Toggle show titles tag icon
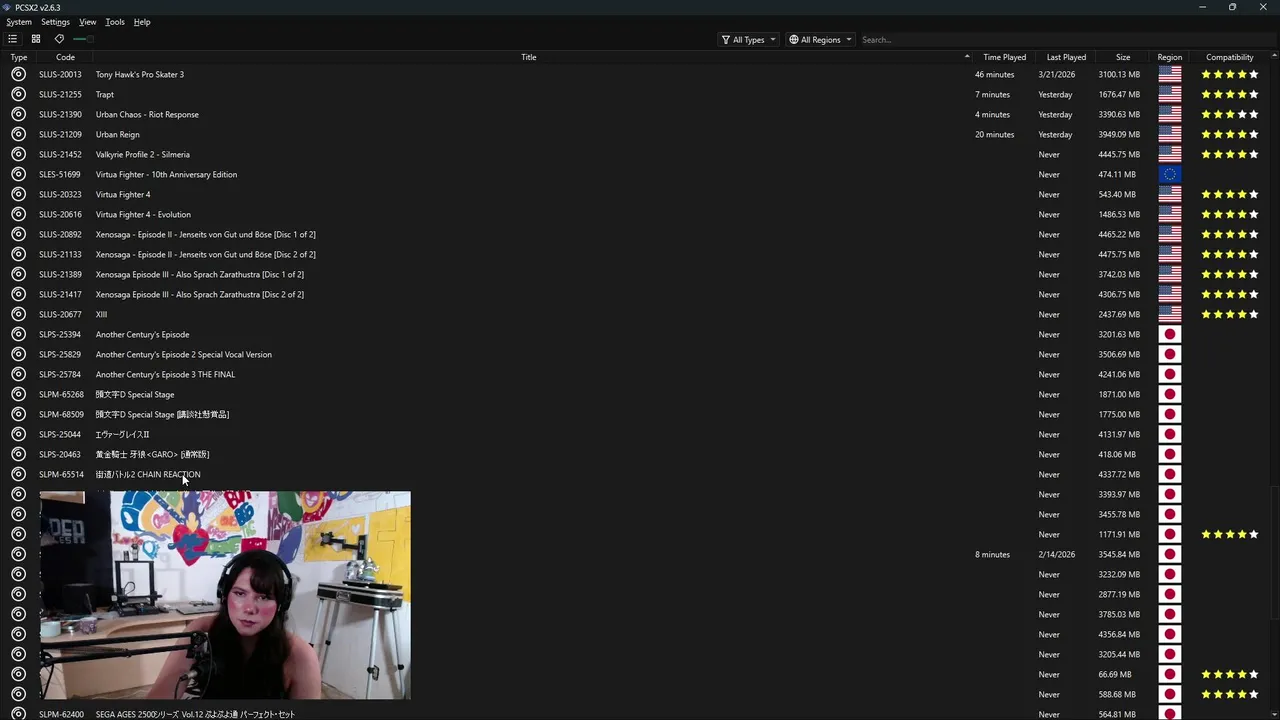 click(x=59, y=39)
